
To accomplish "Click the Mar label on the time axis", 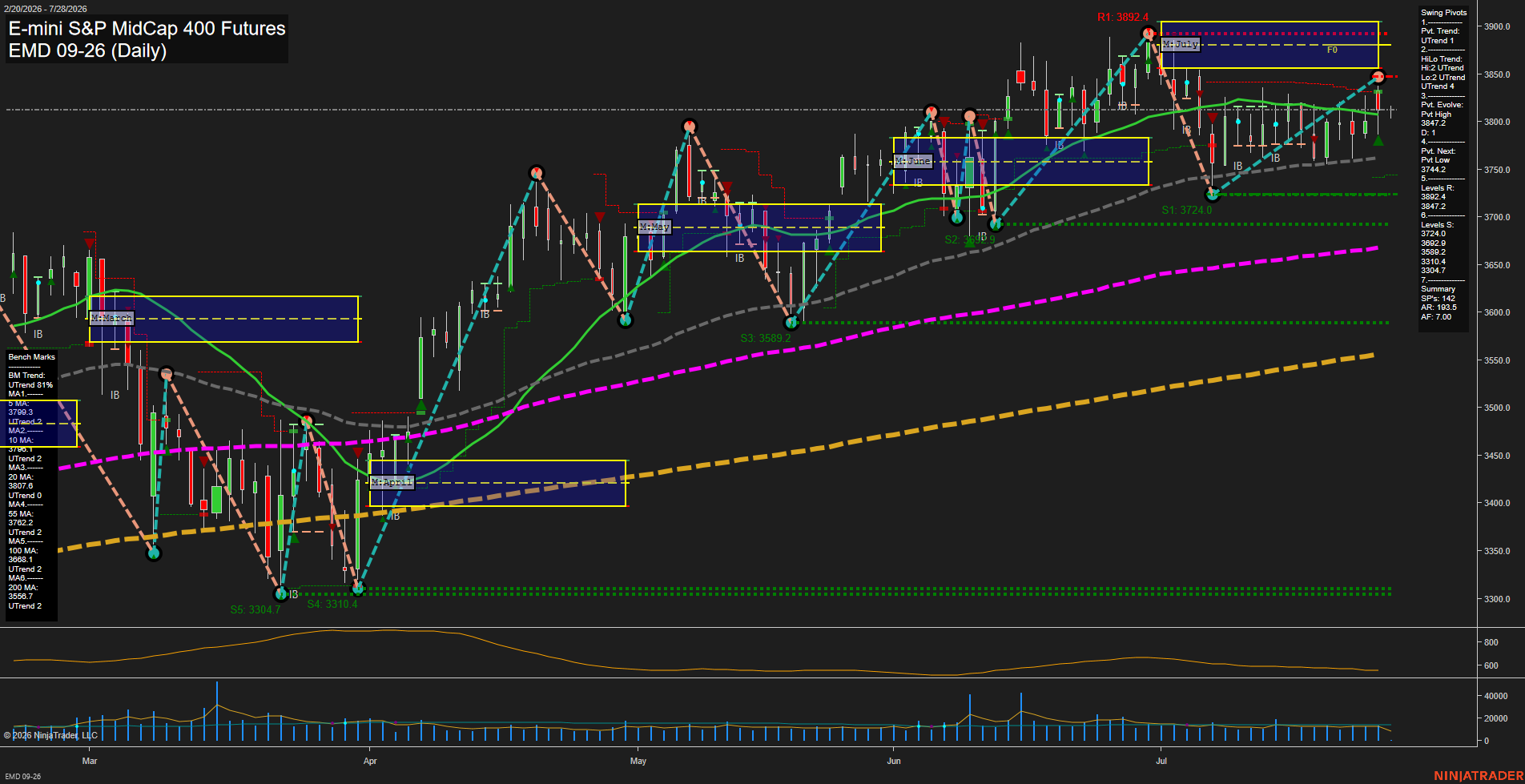I will tap(90, 761).
